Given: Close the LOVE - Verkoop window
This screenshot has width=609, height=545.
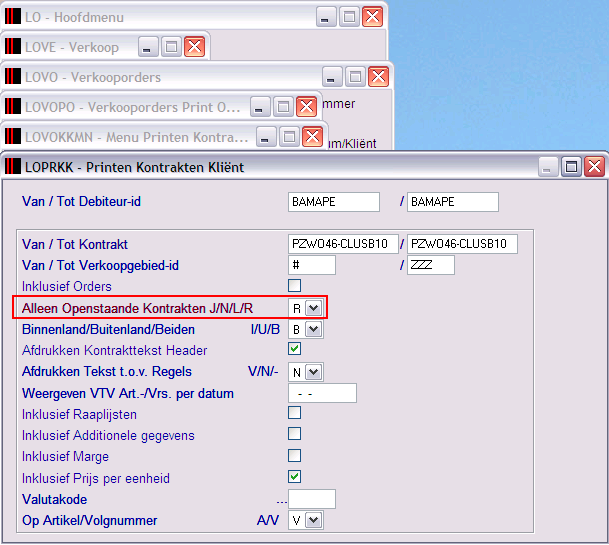Looking at the screenshot, I should point(195,47).
